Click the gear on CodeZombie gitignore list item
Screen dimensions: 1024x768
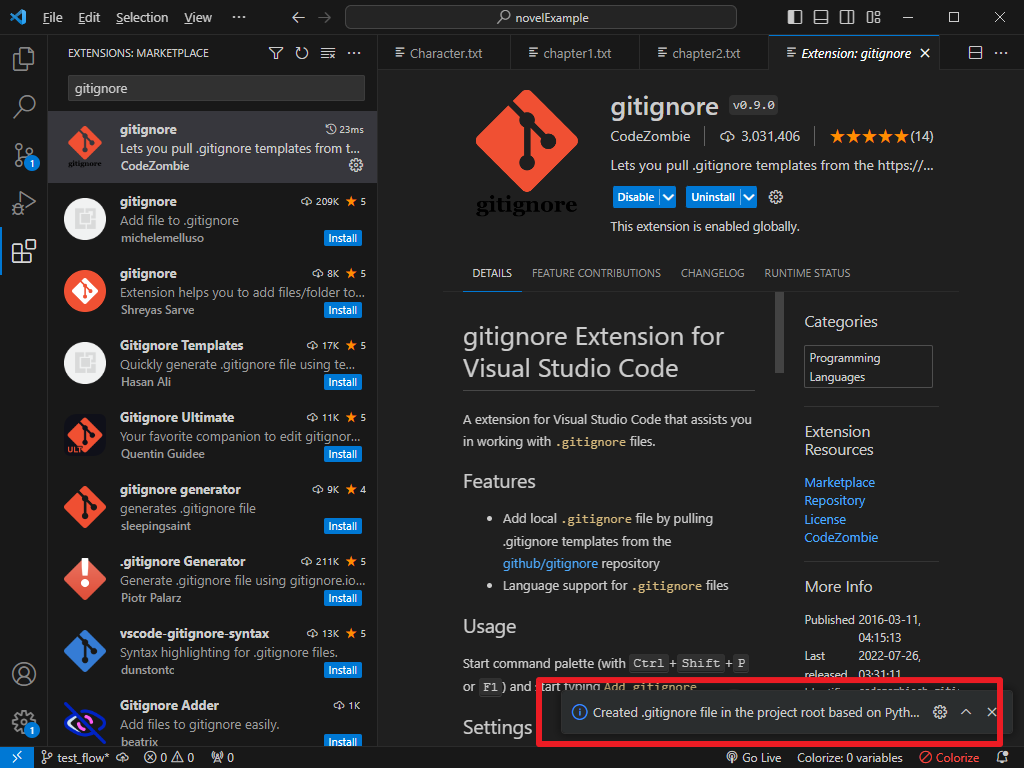click(x=356, y=165)
